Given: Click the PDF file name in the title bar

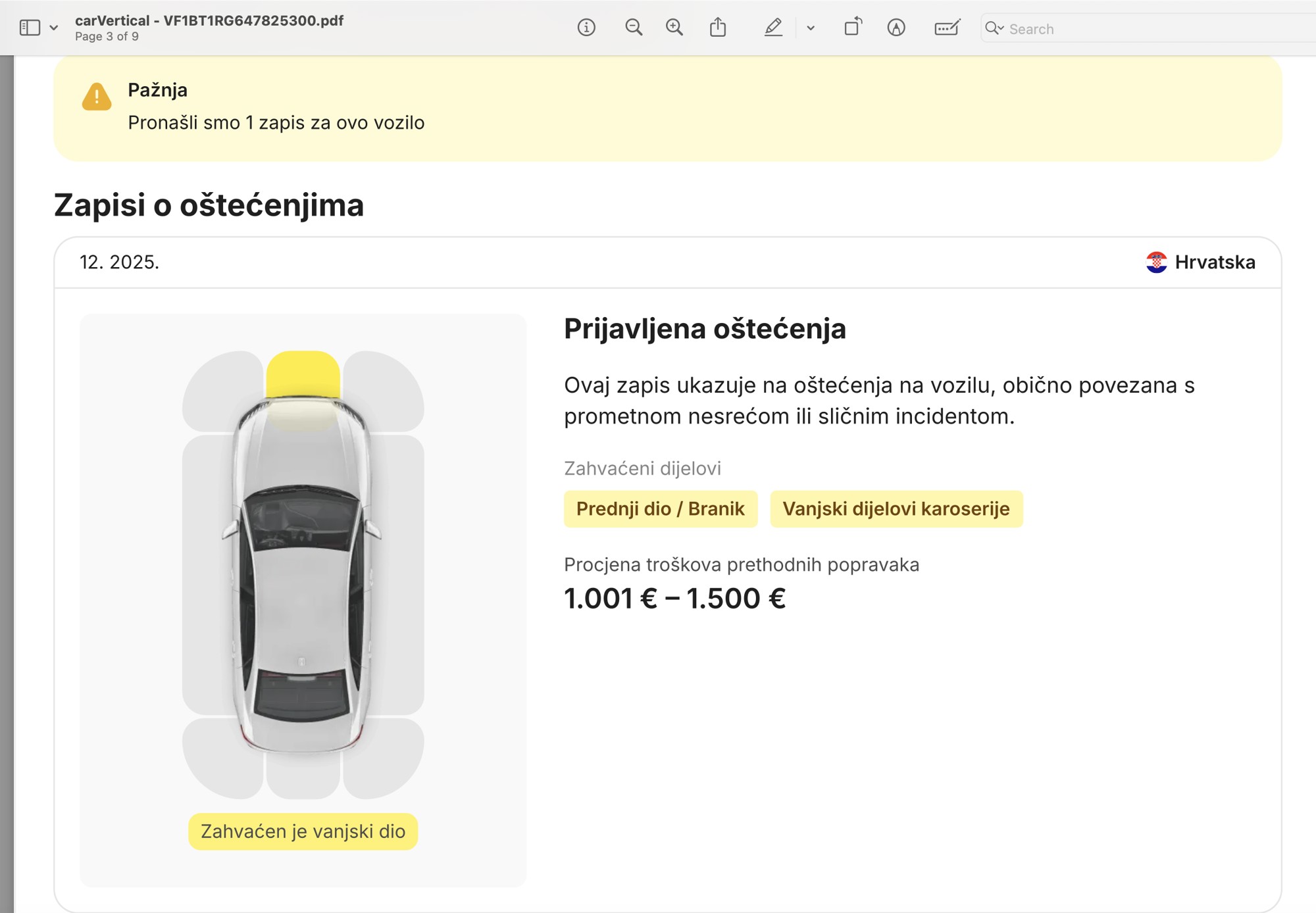Looking at the screenshot, I should pyautogui.click(x=209, y=20).
